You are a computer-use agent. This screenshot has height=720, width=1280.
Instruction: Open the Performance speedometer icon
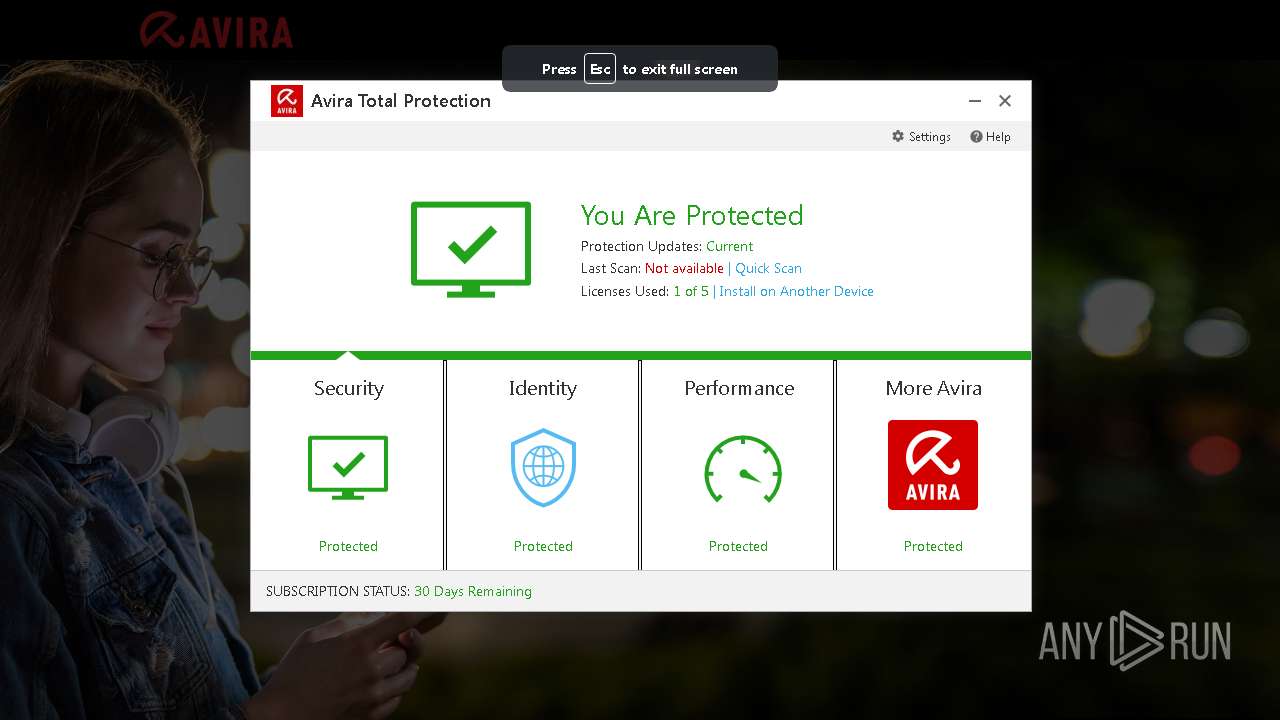tap(742, 469)
